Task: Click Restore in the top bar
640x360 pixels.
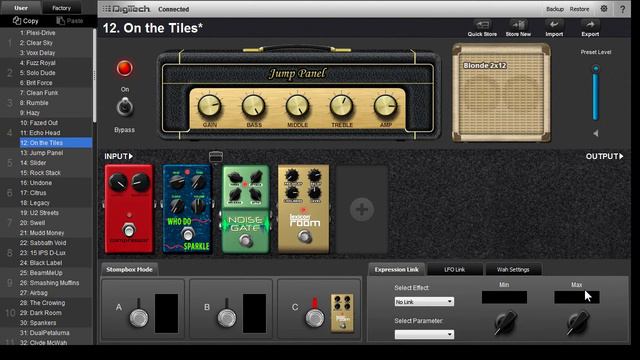Action: tap(579, 9)
